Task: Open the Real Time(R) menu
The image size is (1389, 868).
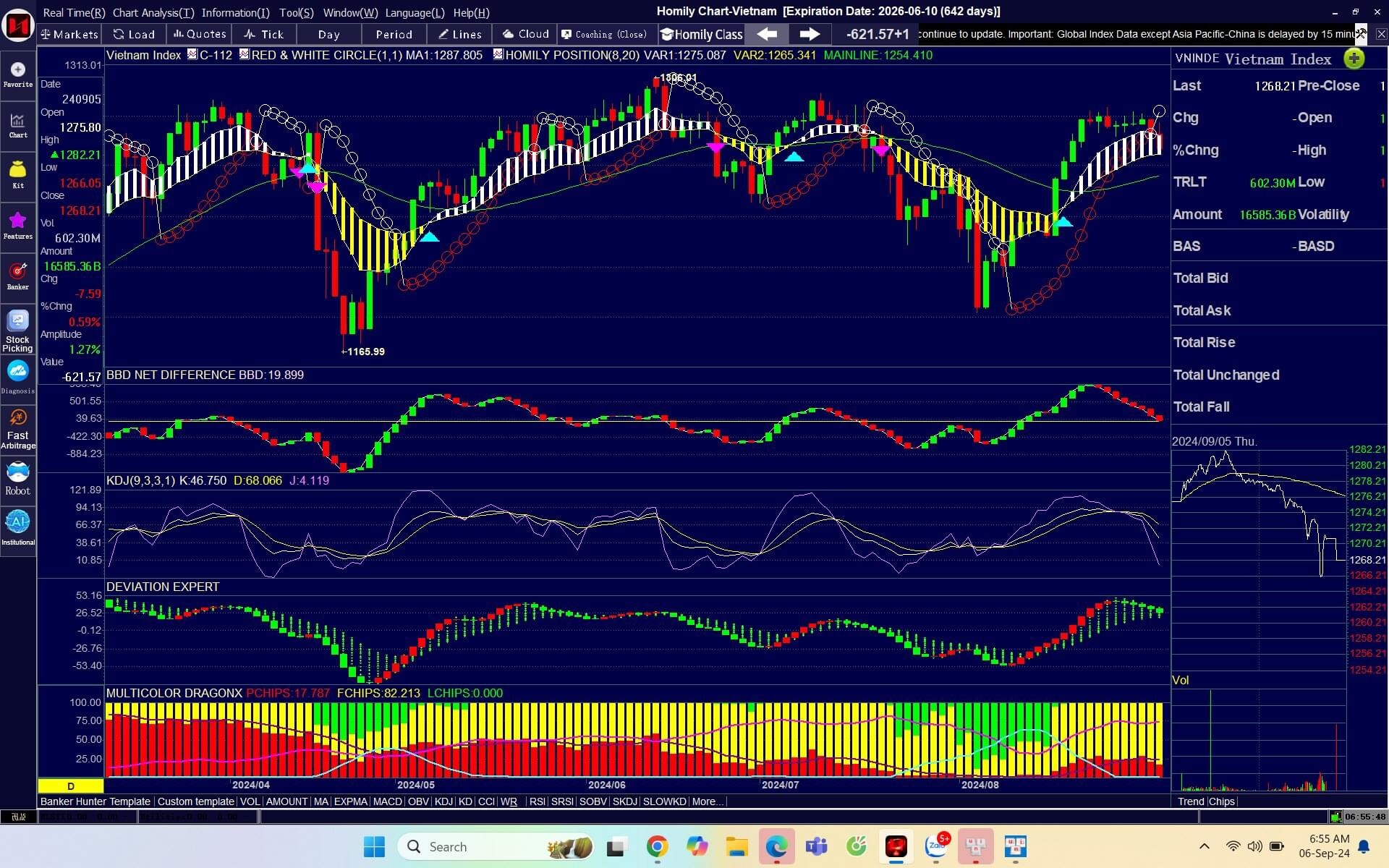Action: (x=74, y=12)
